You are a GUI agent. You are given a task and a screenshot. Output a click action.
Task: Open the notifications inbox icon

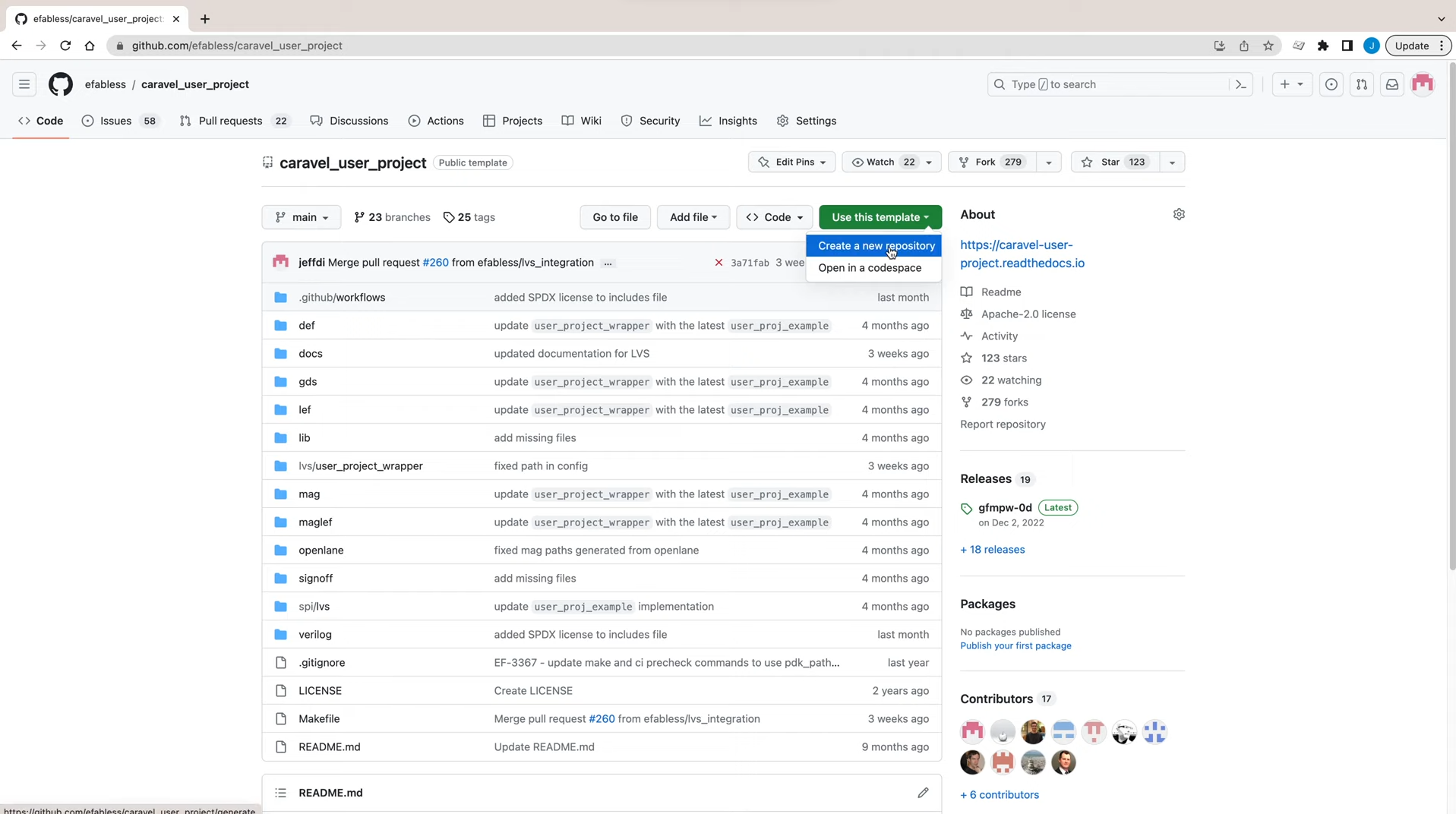pyautogui.click(x=1391, y=84)
